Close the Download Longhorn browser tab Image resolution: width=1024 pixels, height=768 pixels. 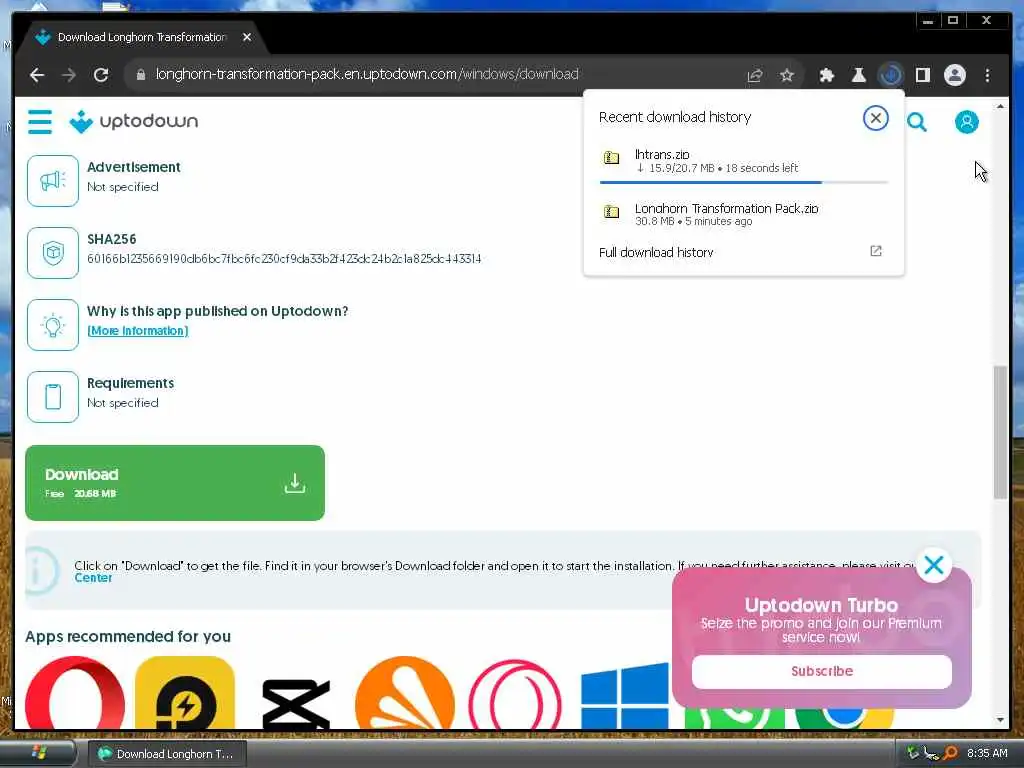coord(247,37)
